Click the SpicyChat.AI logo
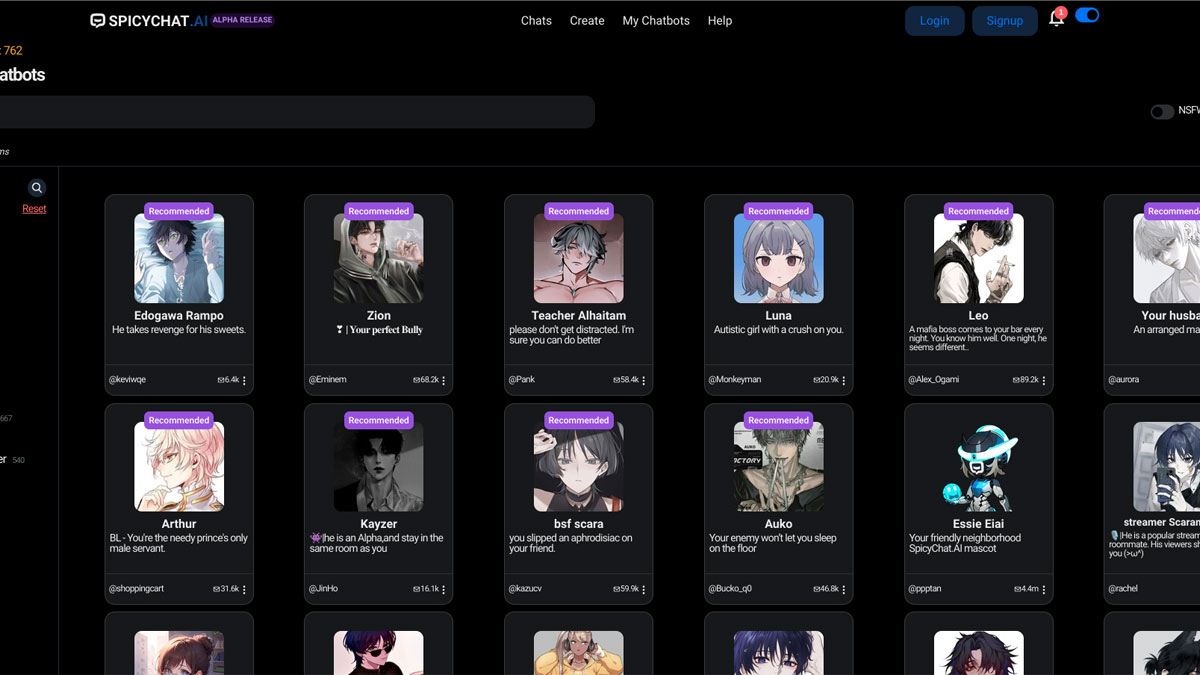1200x675 pixels. tap(149, 20)
